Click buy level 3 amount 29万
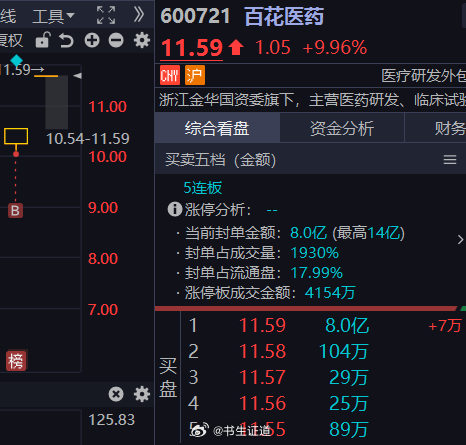 coord(349,377)
